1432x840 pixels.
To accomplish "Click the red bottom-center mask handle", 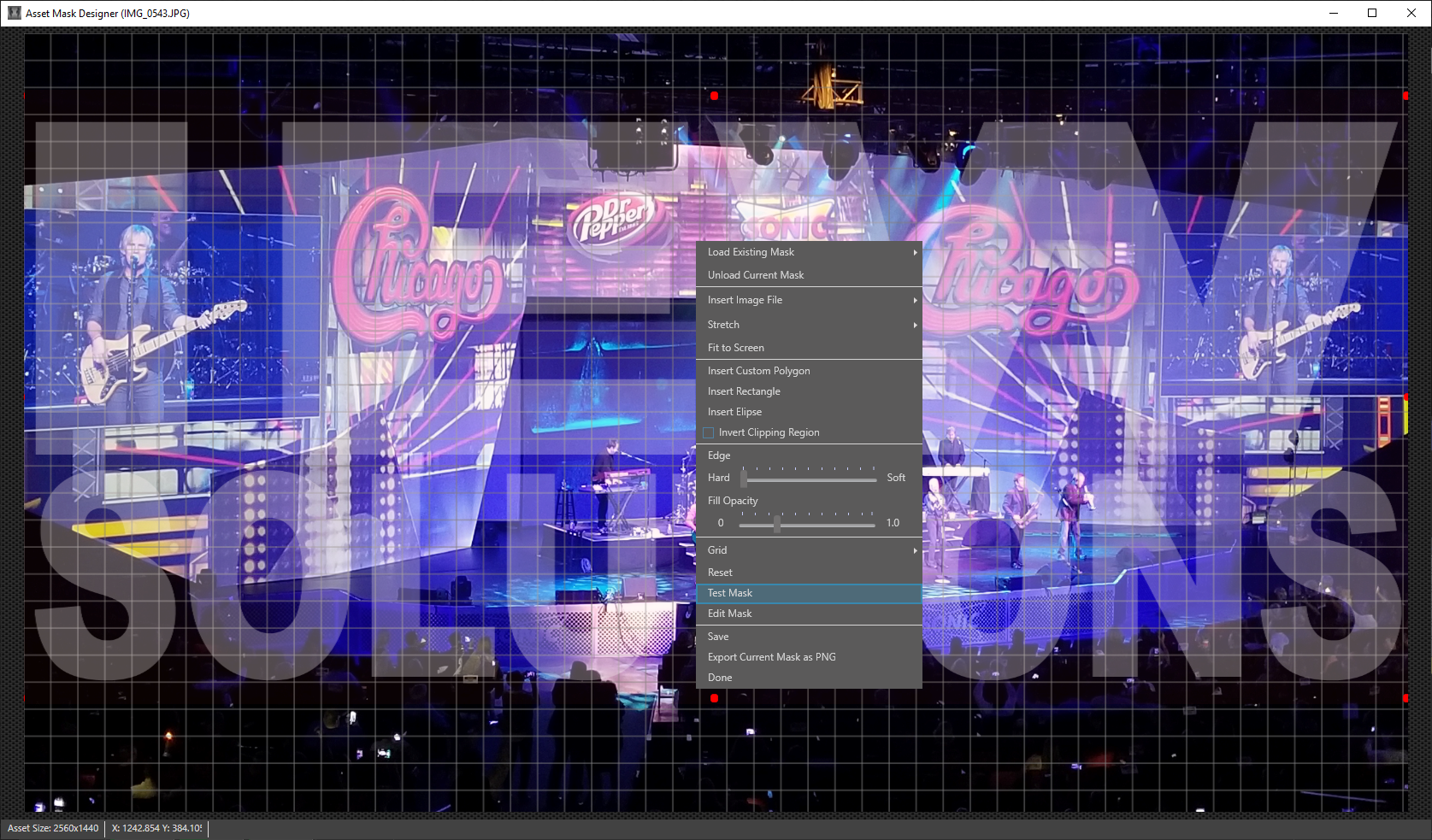I will tap(715, 698).
